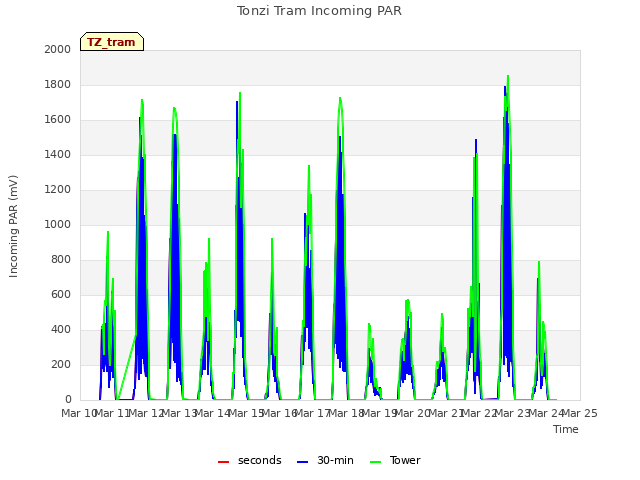Click the 800 y-axis tick label
The width and height of the screenshot is (640, 480).
(x=61, y=260)
